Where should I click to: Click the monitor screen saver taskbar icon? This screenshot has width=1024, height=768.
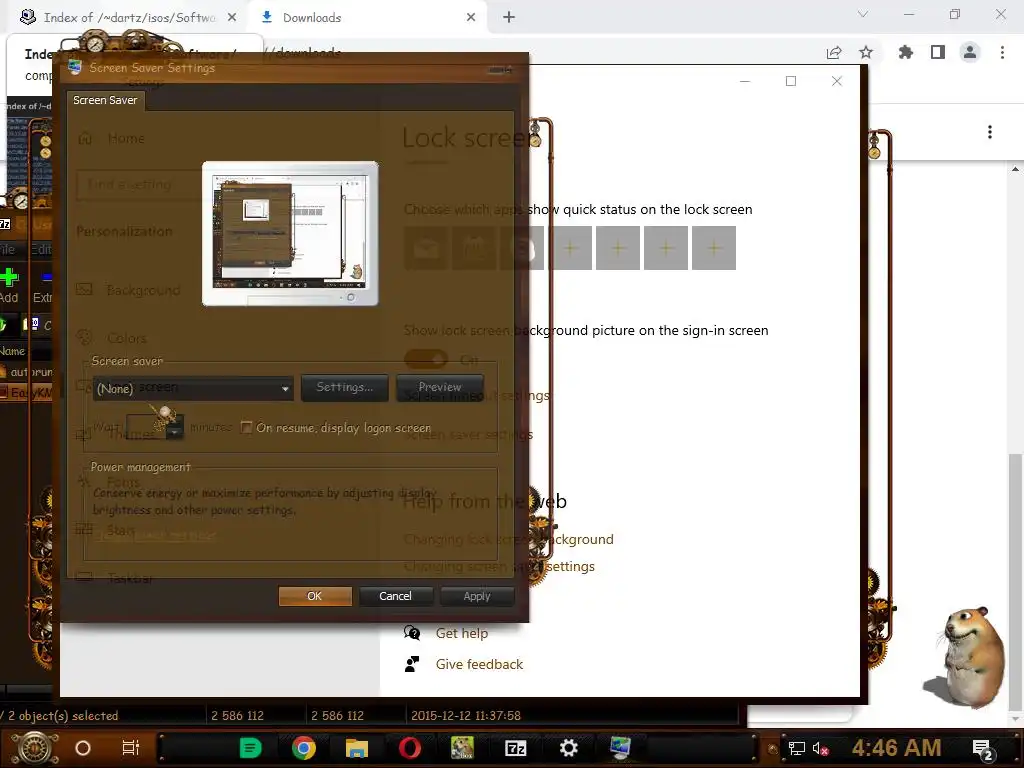(x=620, y=748)
